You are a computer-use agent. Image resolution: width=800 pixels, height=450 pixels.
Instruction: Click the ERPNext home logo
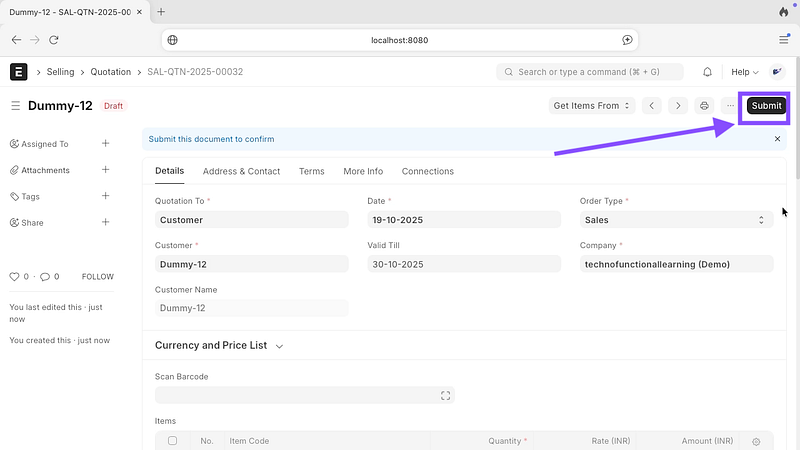pyautogui.click(x=19, y=72)
